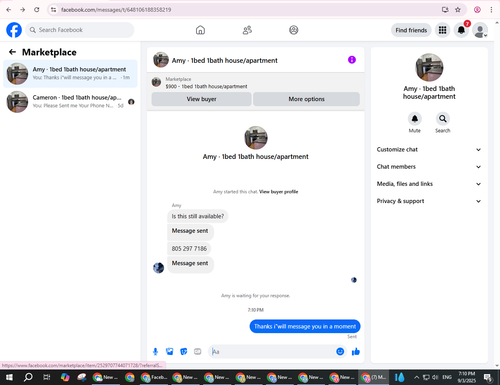The width and height of the screenshot is (500, 385).
Task: Open the Friends icon in top navigation
Action: click(x=247, y=30)
